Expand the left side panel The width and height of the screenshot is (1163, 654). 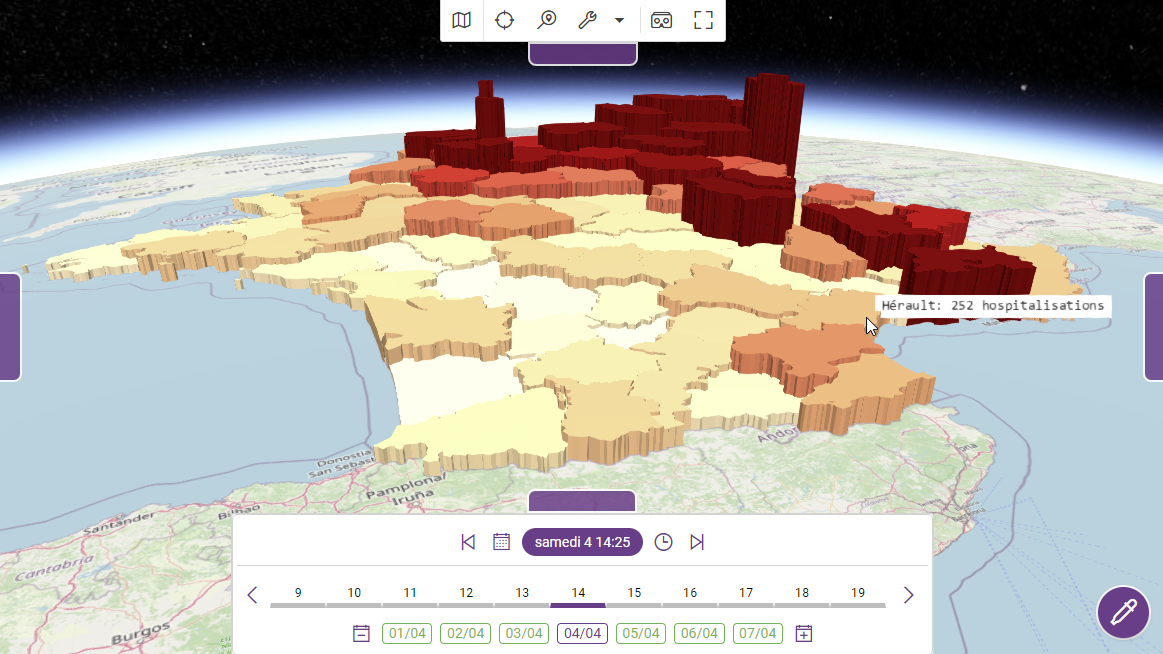point(10,327)
